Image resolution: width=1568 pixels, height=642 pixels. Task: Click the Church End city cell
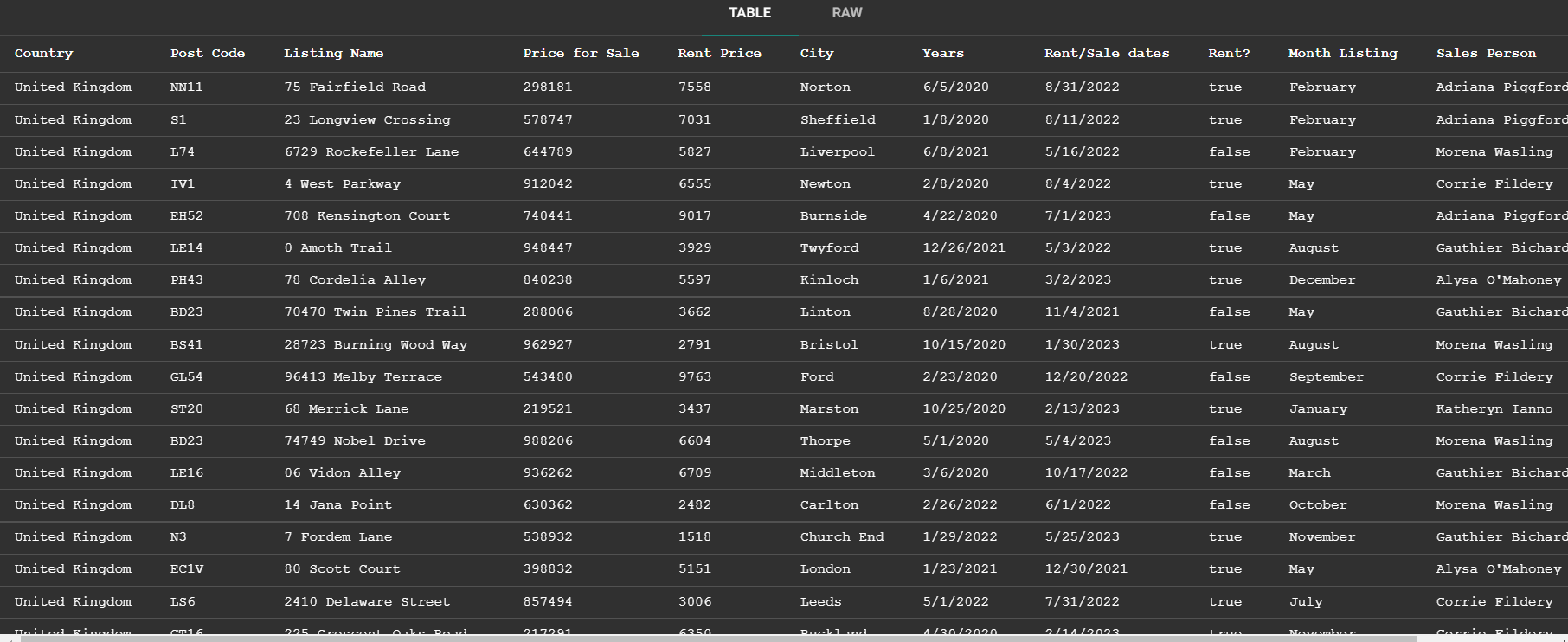coord(841,537)
